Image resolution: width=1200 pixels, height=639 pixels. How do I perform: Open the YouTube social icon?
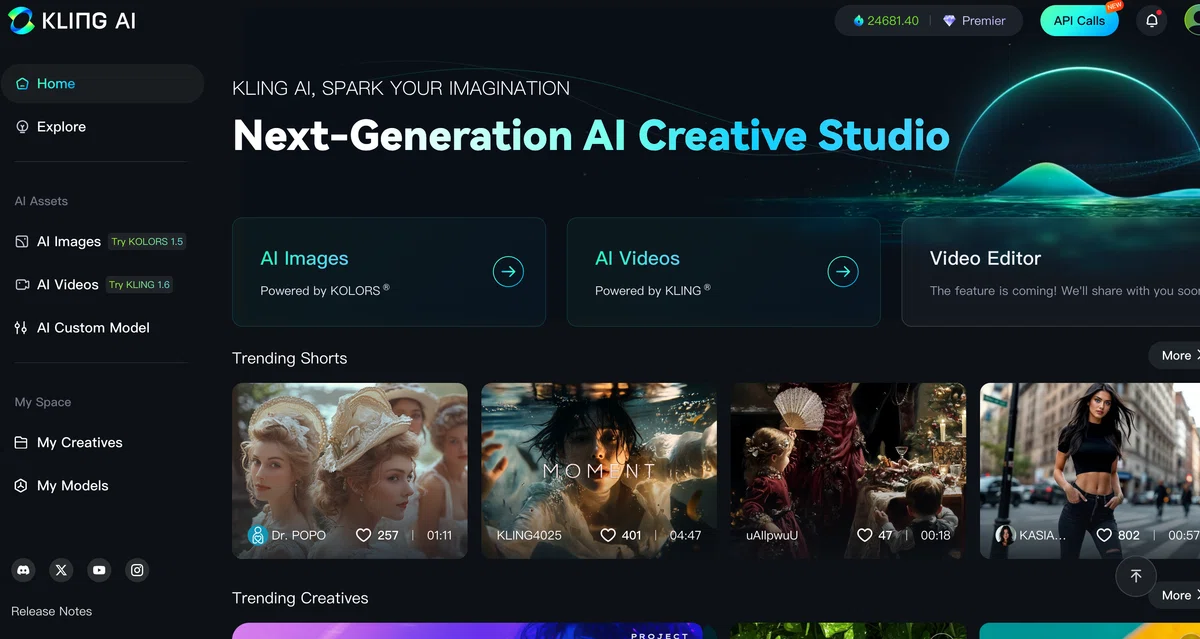click(99, 570)
